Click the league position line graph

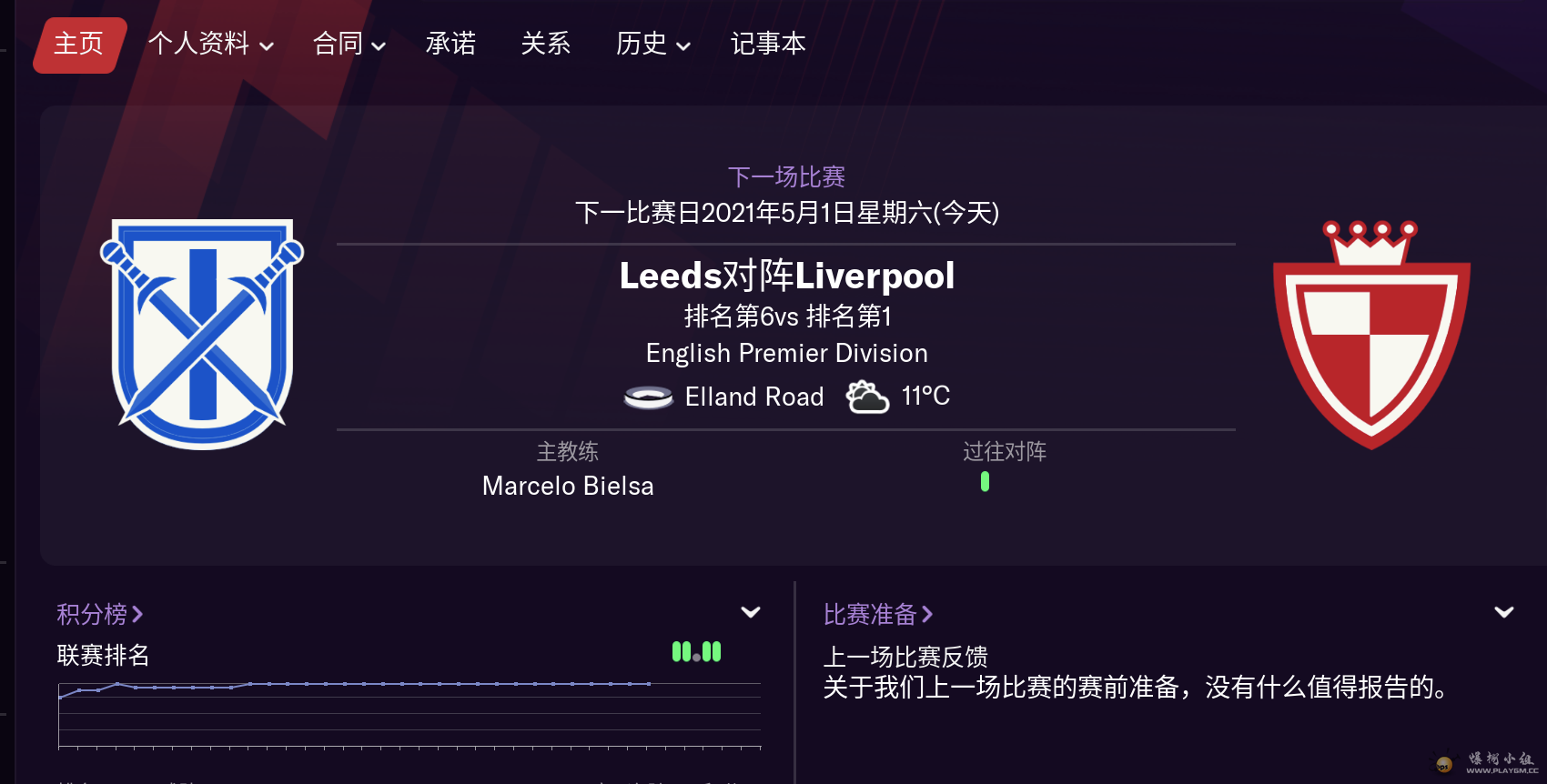[409, 715]
